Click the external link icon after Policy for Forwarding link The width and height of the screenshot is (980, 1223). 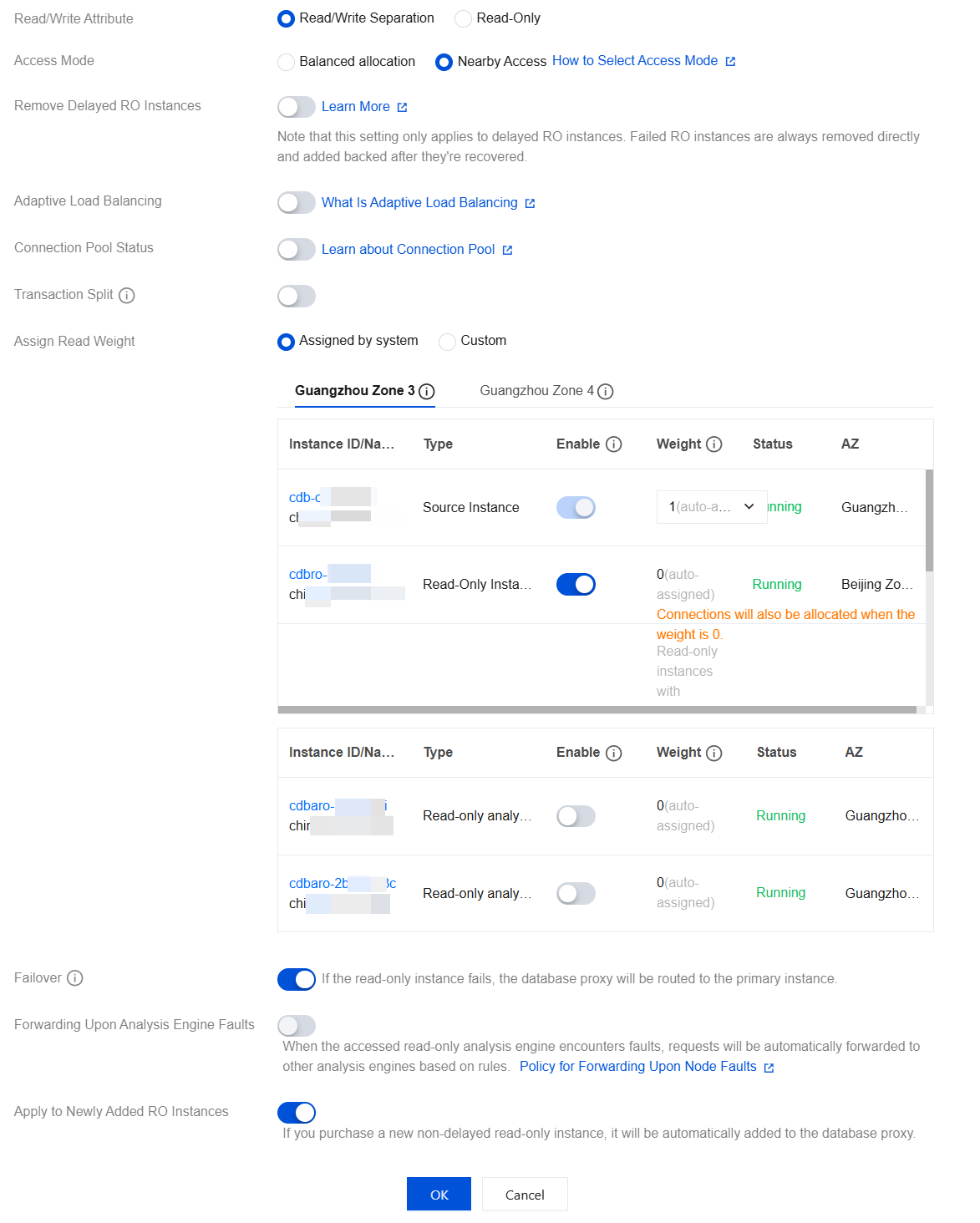(x=769, y=1068)
